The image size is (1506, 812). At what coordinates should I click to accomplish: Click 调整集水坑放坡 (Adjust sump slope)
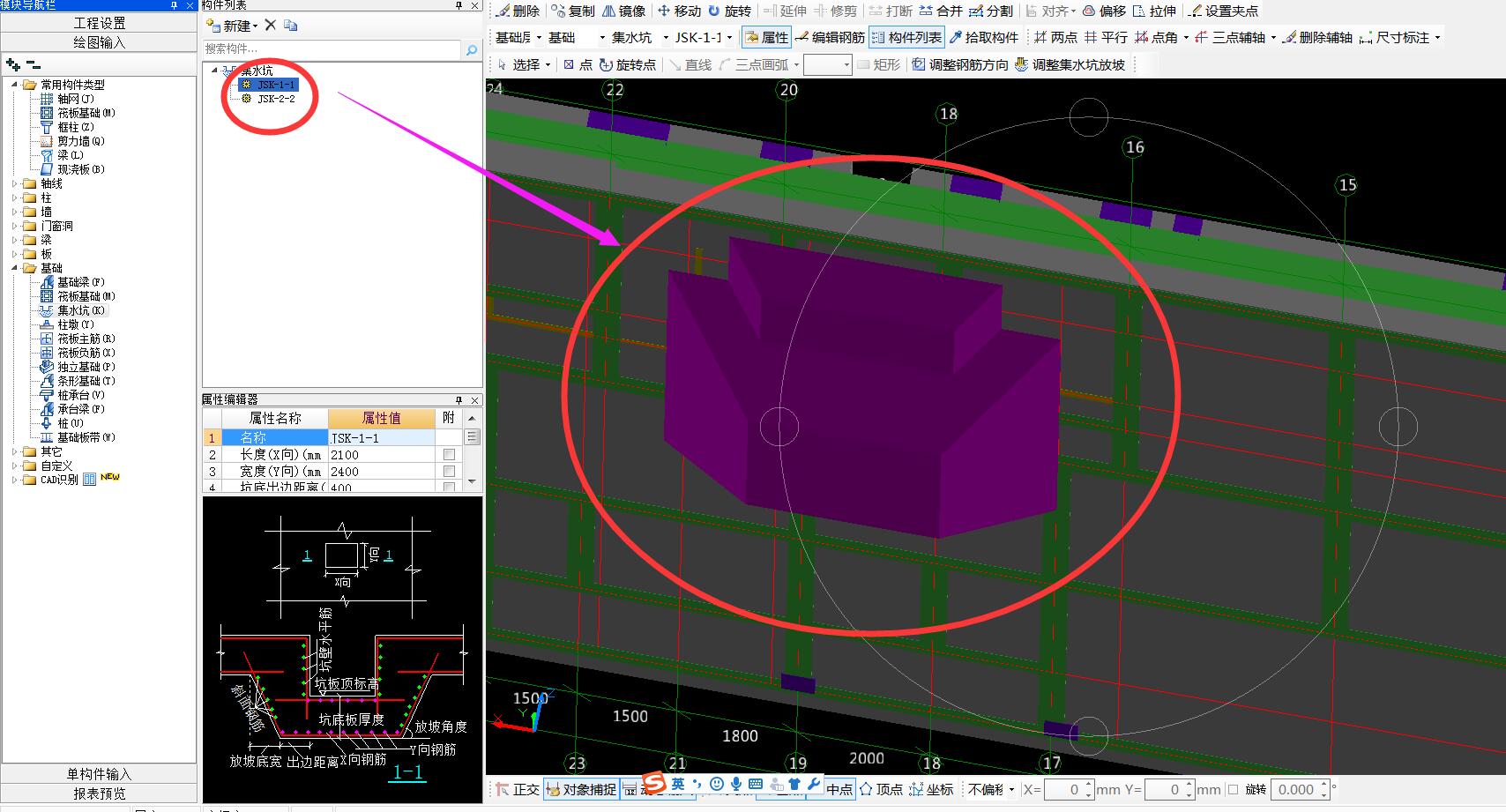[1070, 64]
